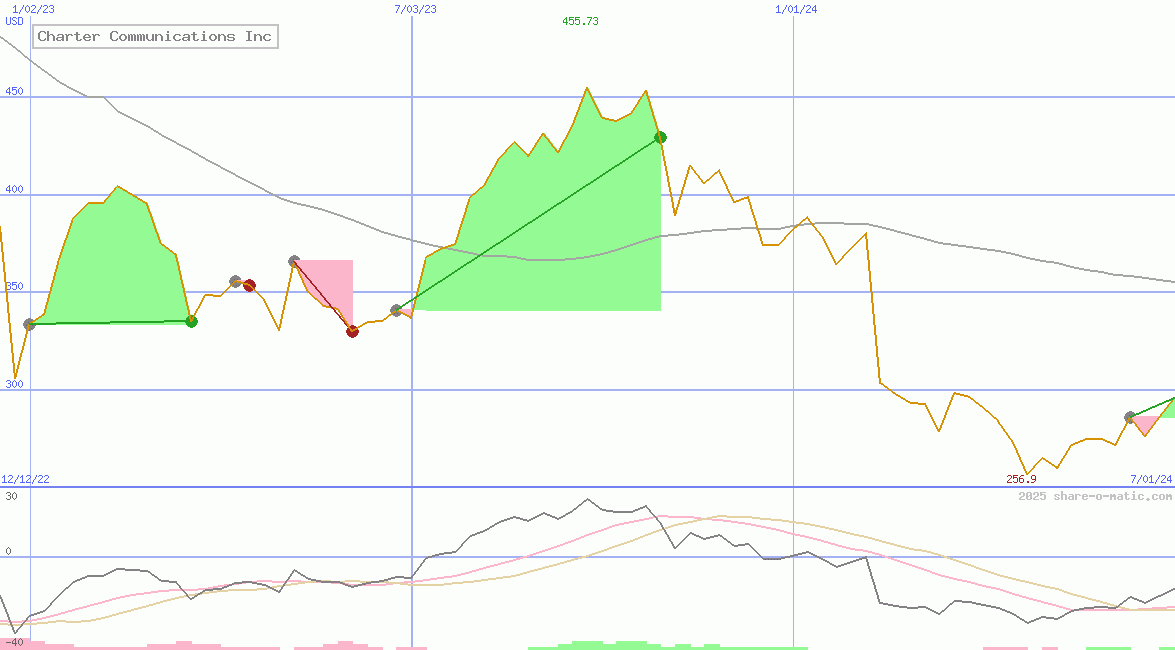This screenshot has width=1175, height=650.
Task: Click the 256.9 low price label
Action: point(1022,479)
